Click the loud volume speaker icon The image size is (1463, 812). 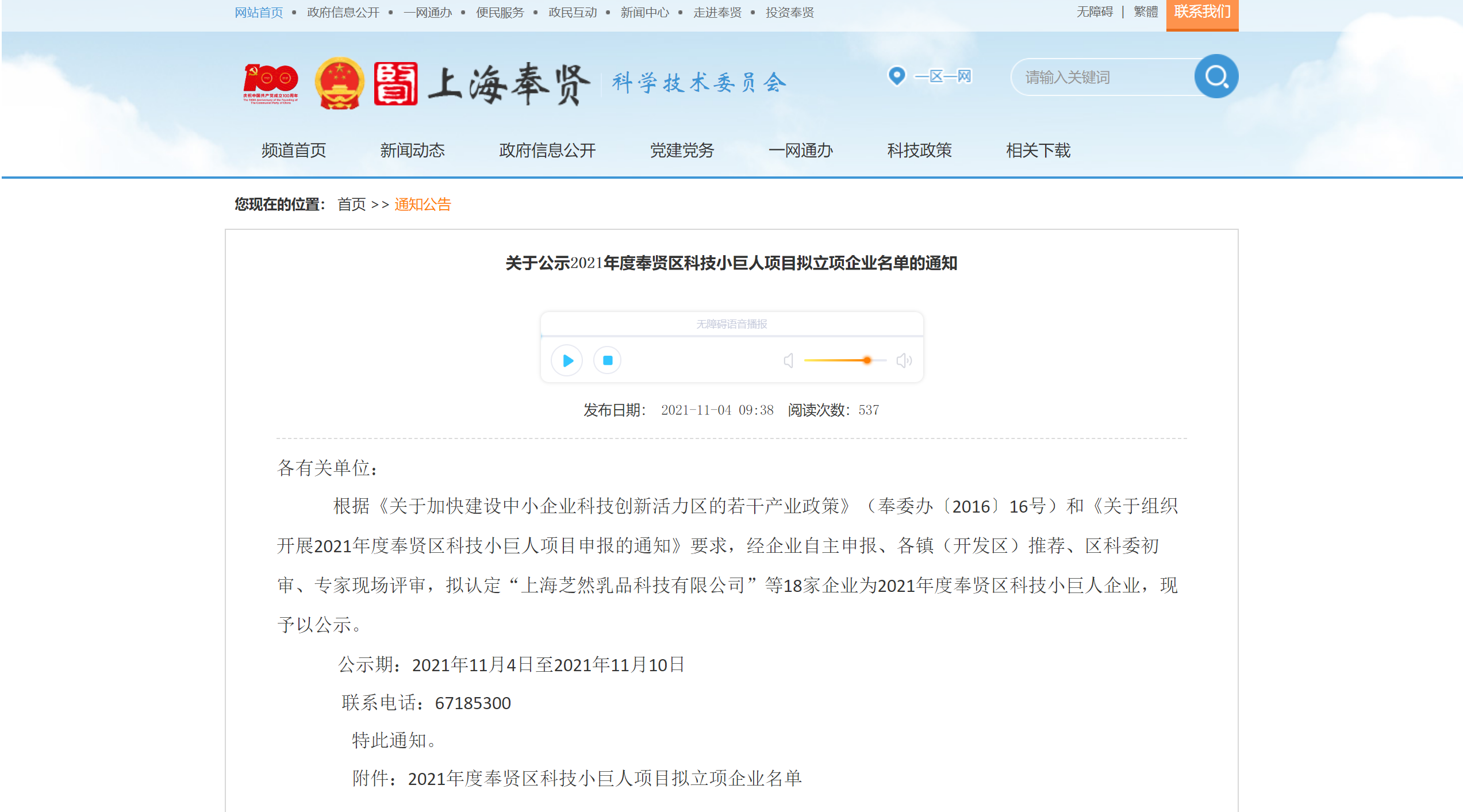click(904, 360)
